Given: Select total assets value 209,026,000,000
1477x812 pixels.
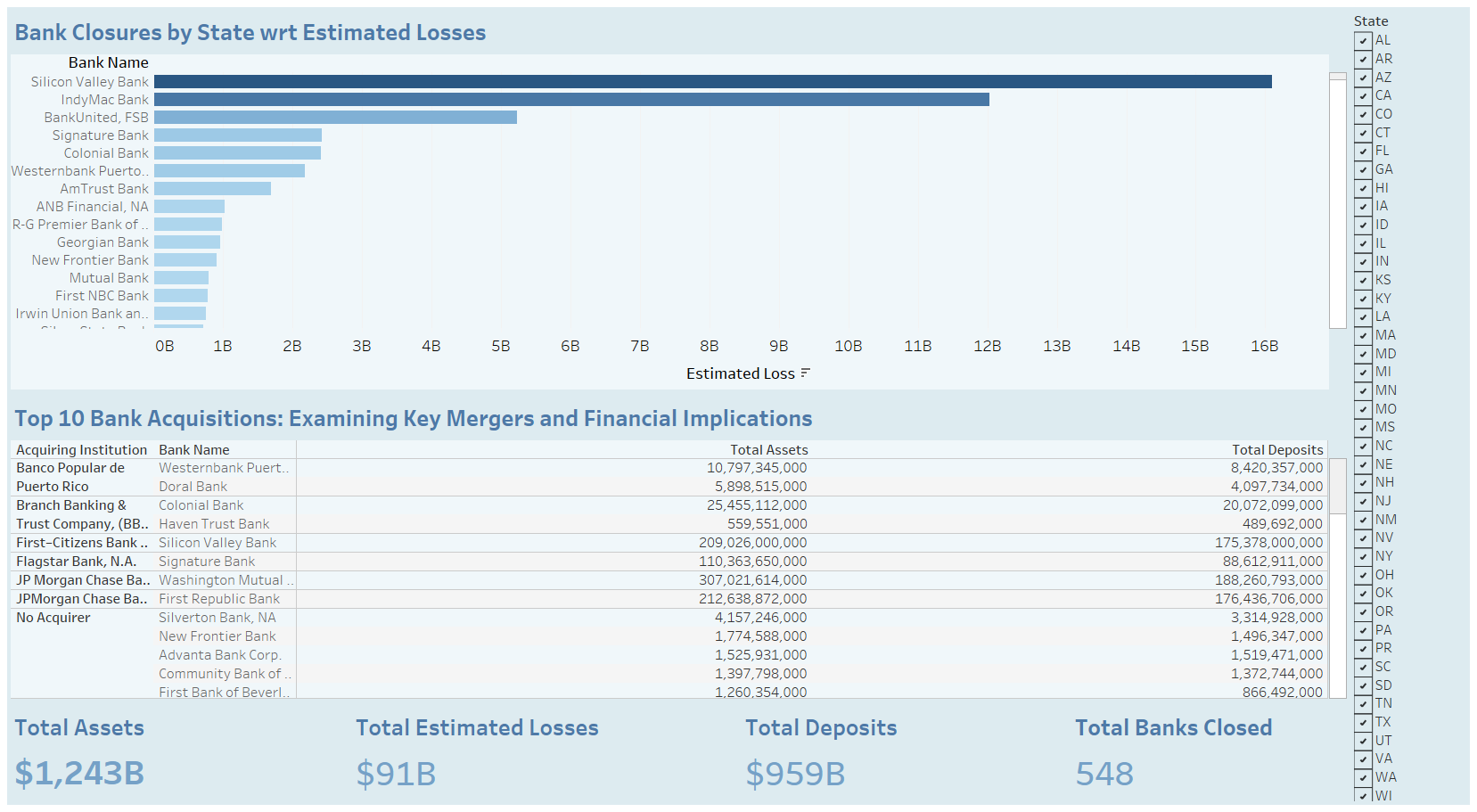Looking at the screenshot, I should click(752, 543).
